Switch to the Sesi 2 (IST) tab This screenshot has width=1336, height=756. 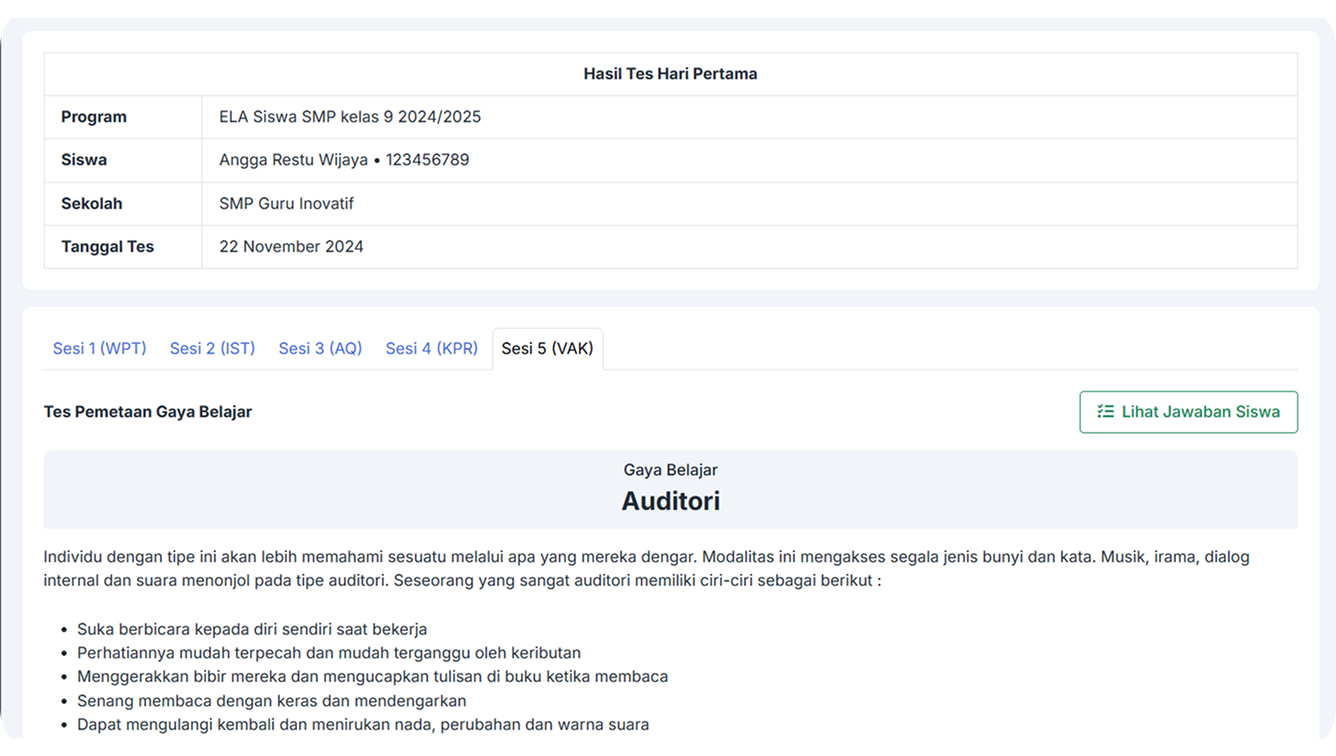pos(212,348)
